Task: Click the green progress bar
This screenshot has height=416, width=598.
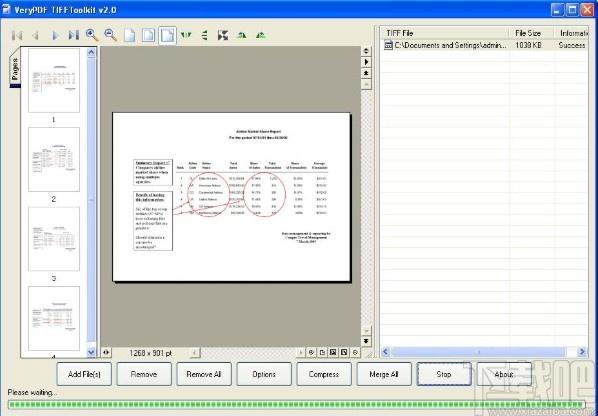Action: [296, 405]
